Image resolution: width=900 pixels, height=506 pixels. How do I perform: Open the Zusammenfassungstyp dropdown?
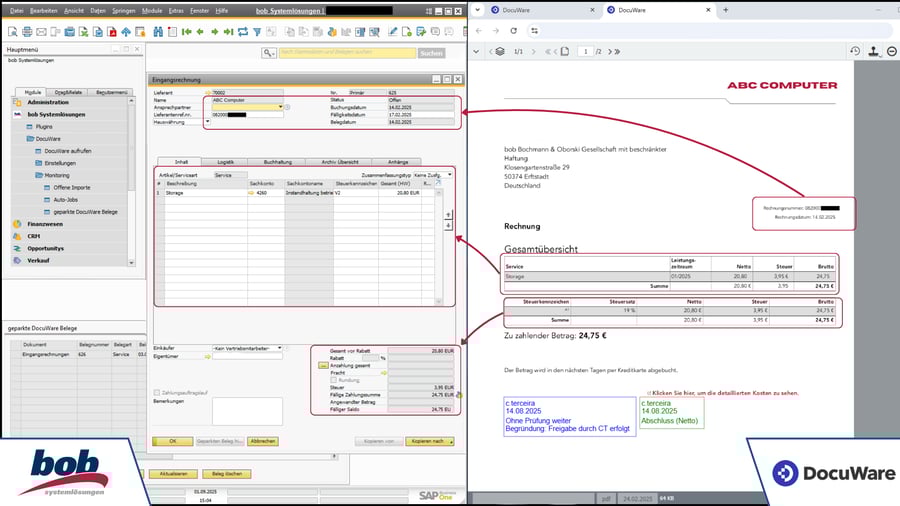click(x=449, y=175)
